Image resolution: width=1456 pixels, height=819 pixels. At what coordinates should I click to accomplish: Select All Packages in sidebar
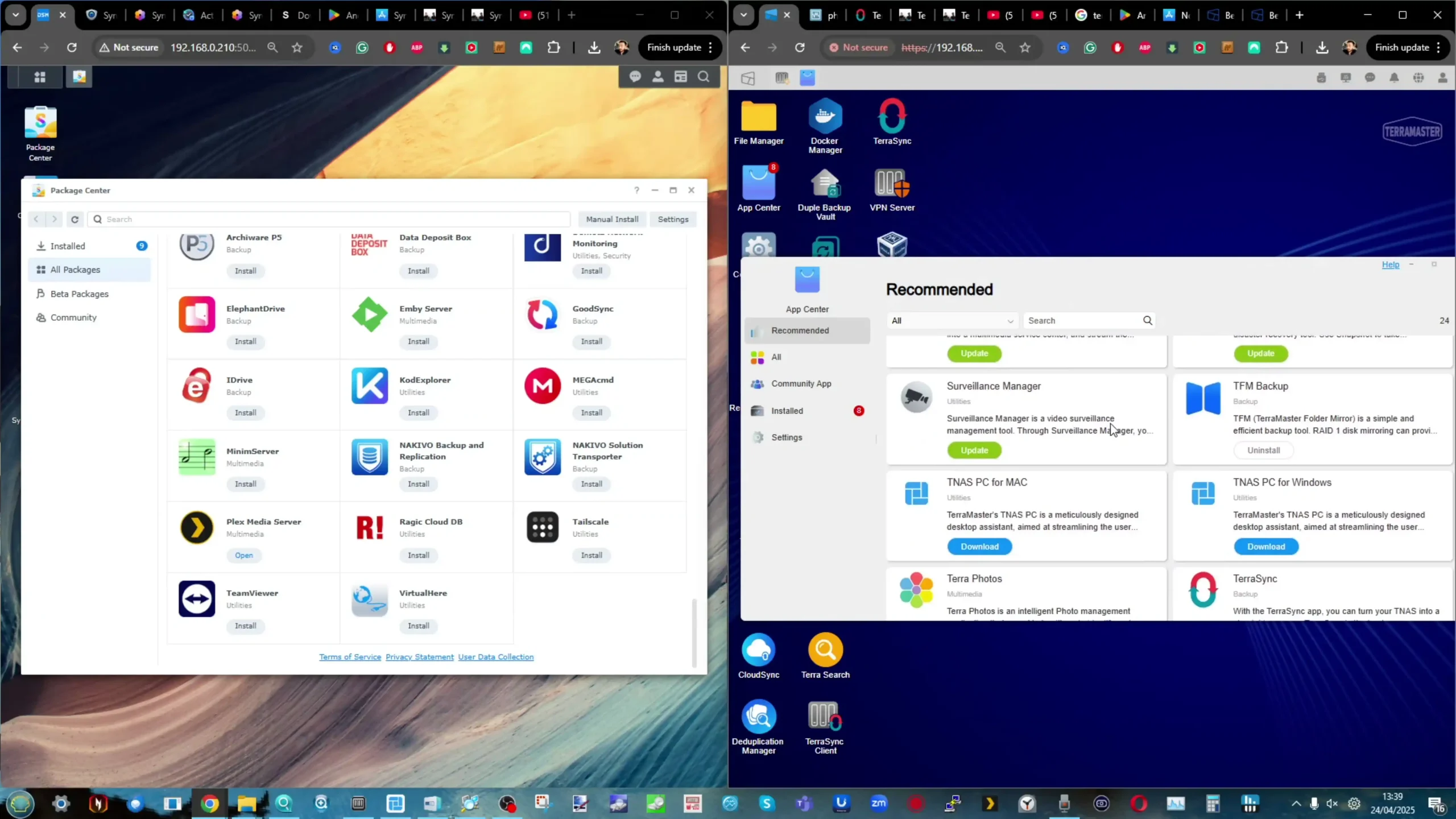89,270
